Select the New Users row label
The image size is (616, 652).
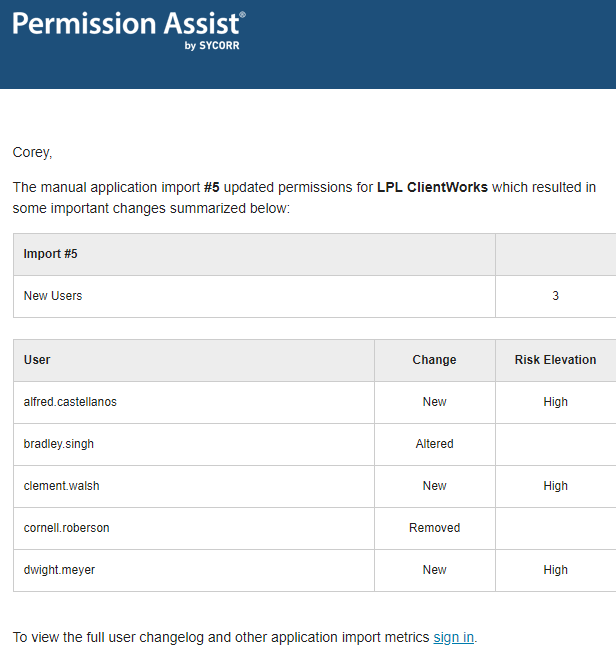click(53, 296)
